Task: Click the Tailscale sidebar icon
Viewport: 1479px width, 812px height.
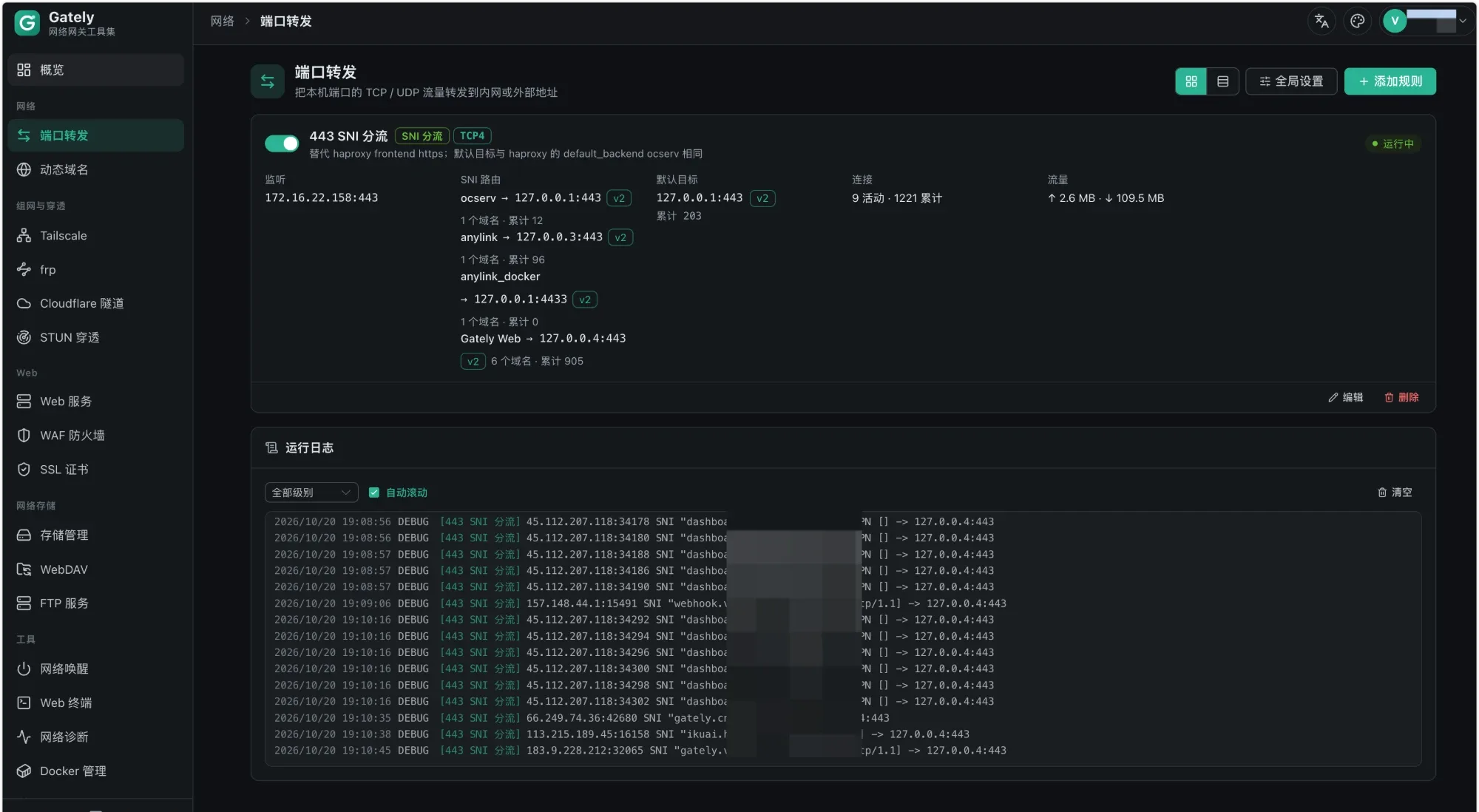Action: tap(24, 236)
